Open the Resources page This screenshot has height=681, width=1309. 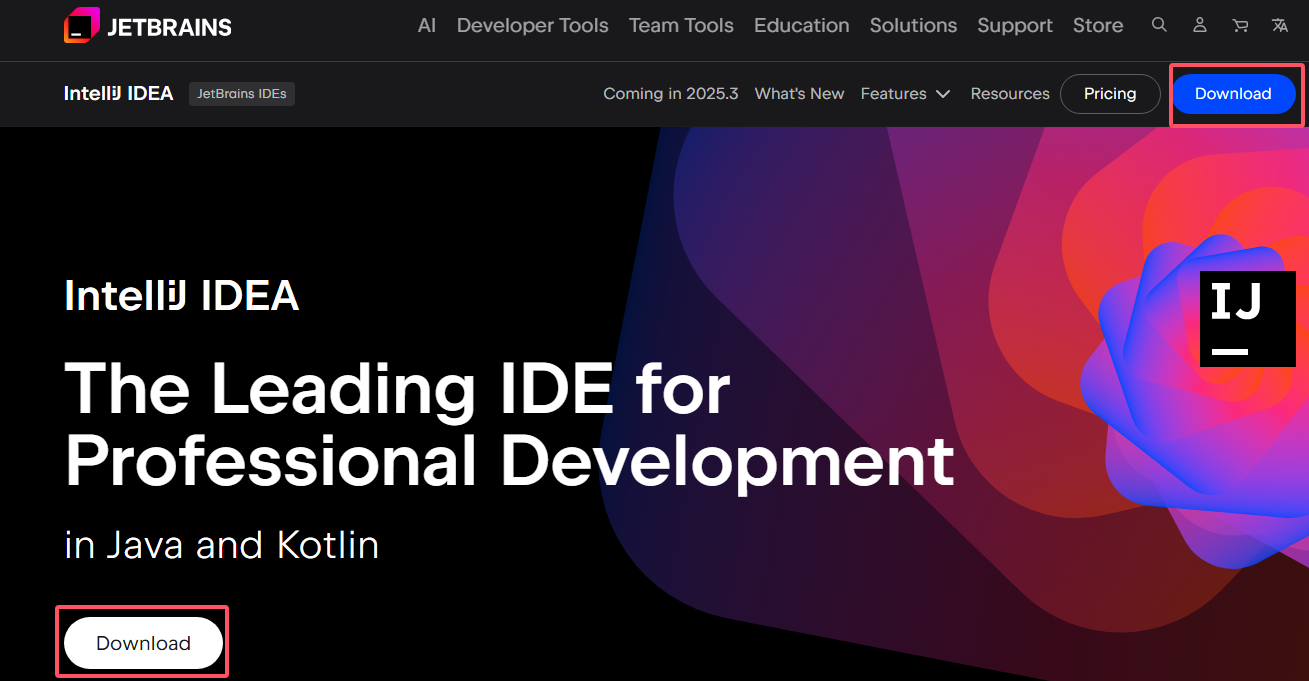[x=1010, y=93]
